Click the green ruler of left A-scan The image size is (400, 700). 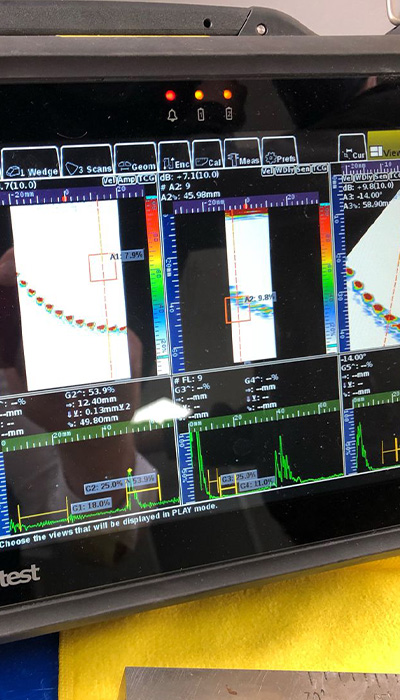[x=87, y=436]
